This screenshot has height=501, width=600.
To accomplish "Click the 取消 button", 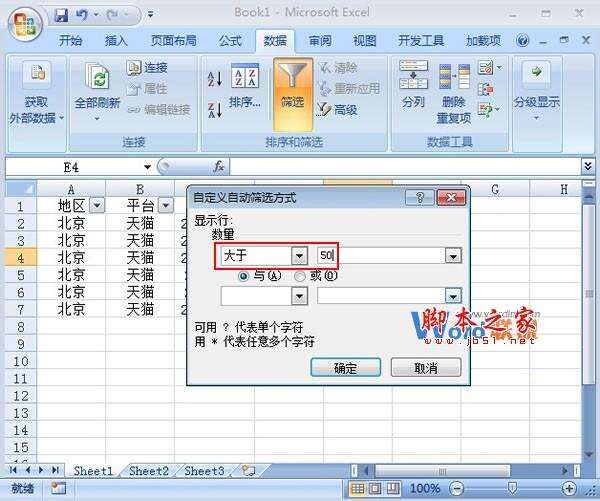I will click(x=426, y=368).
